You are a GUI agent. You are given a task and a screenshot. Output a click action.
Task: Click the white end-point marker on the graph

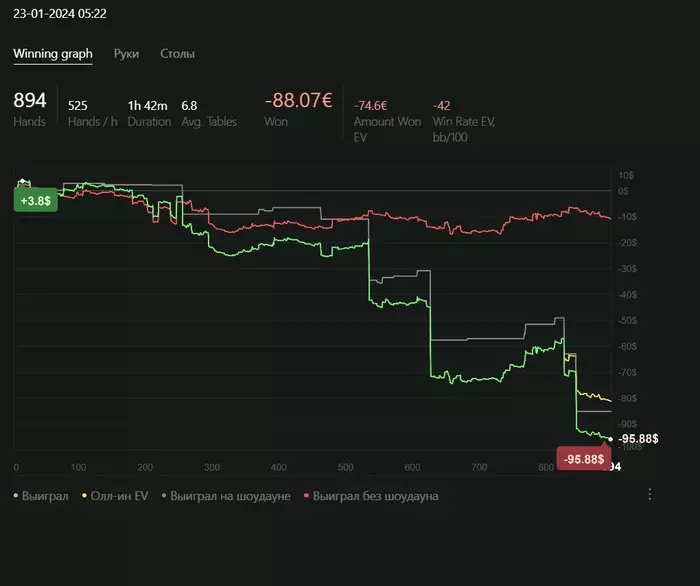coord(610,439)
